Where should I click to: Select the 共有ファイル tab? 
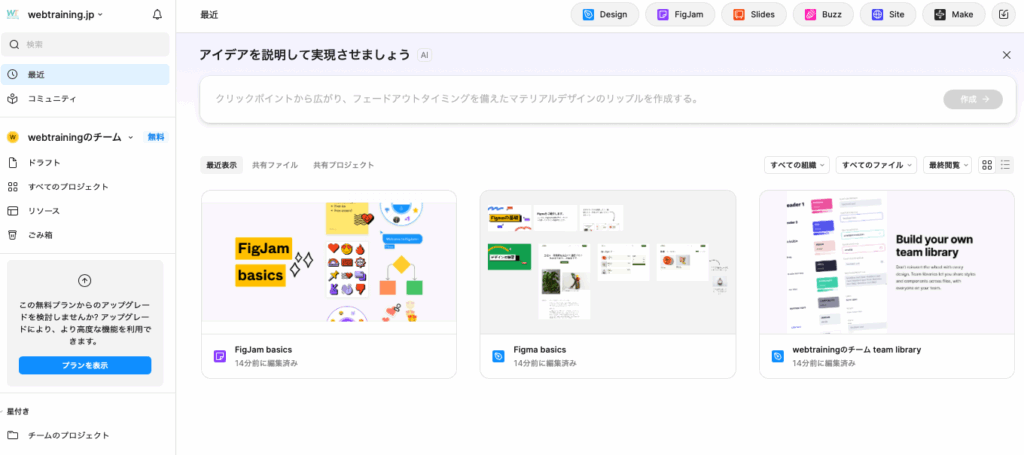[274, 165]
